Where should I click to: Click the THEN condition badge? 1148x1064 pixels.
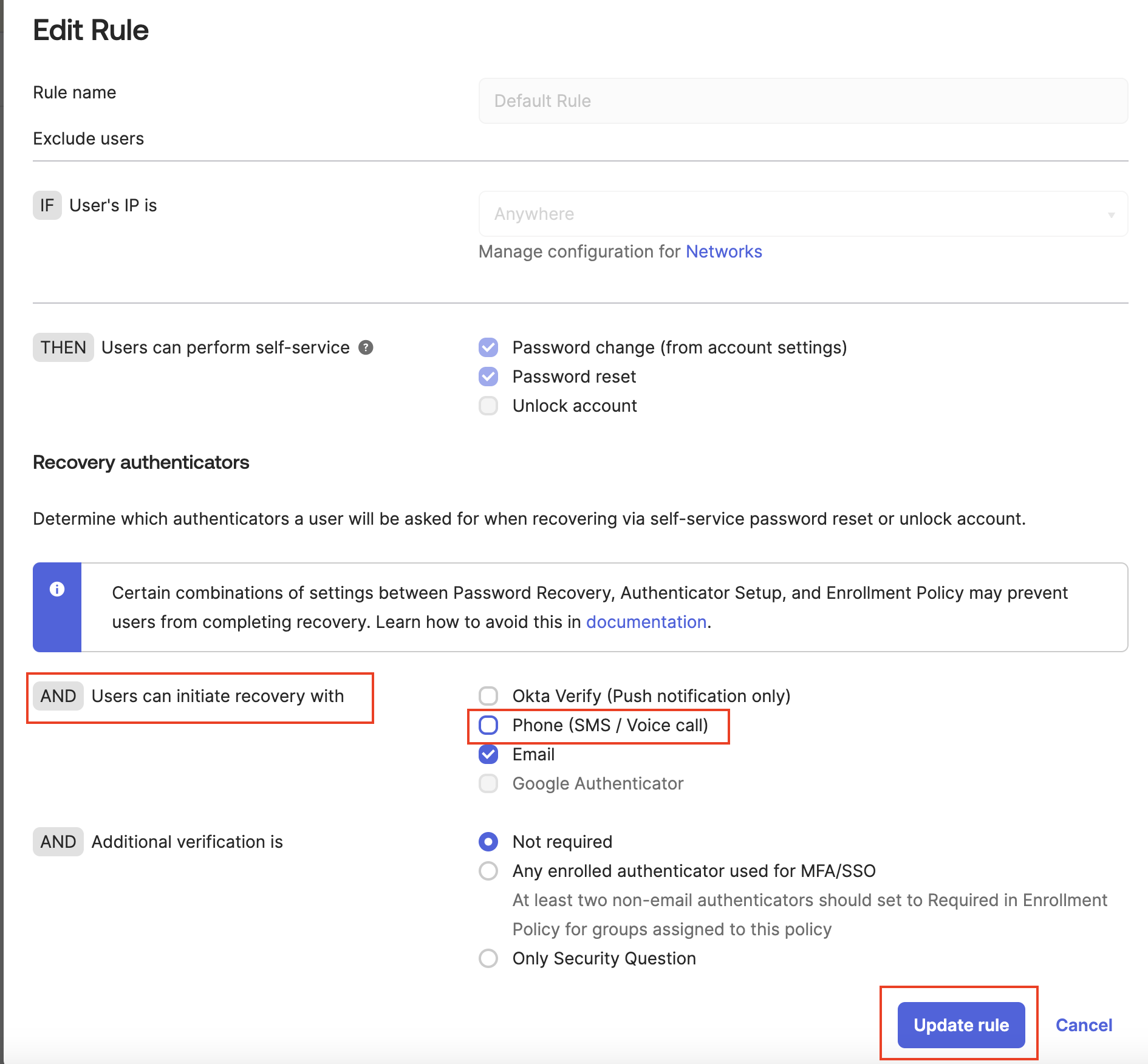pyautogui.click(x=63, y=347)
